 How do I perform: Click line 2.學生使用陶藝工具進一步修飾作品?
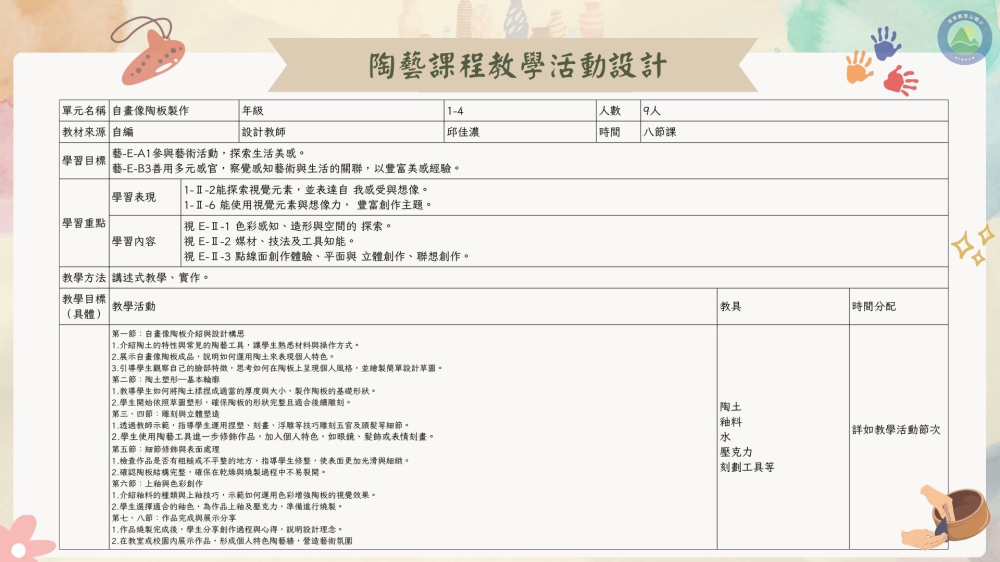274,437
